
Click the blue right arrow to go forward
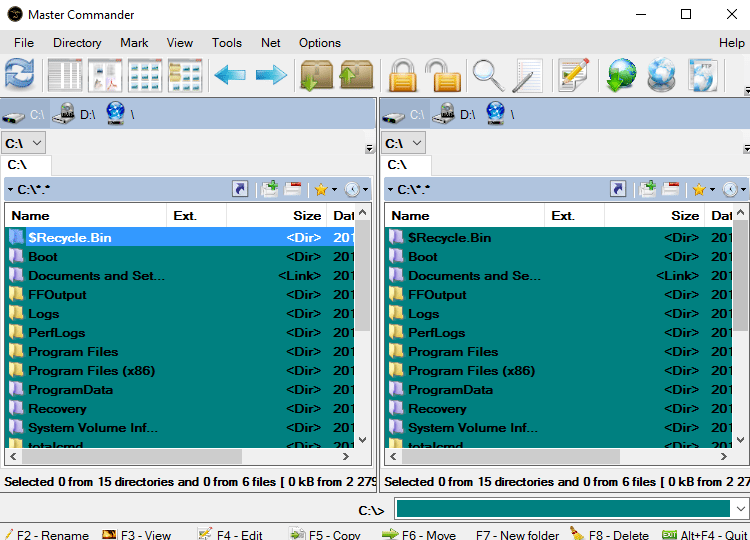click(x=271, y=76)
